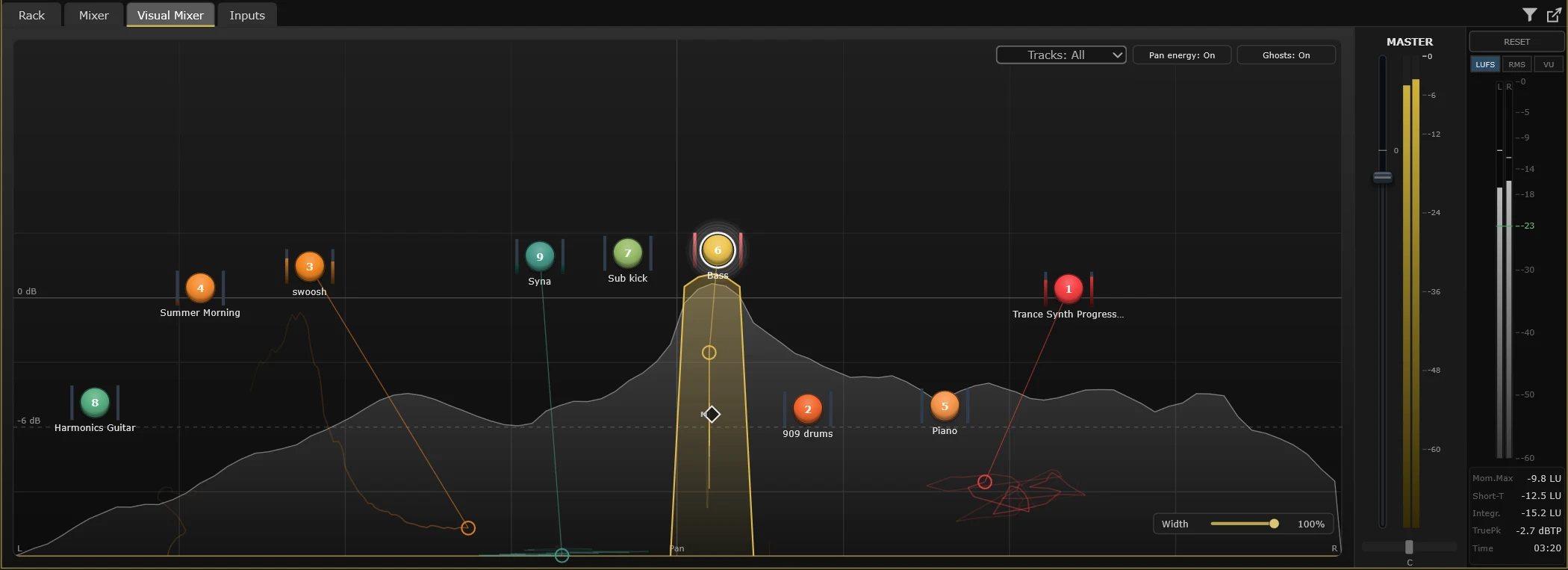1568x570 pixels.
Task: Click the teal ghost circle of Syna
Action: point(562,555)
